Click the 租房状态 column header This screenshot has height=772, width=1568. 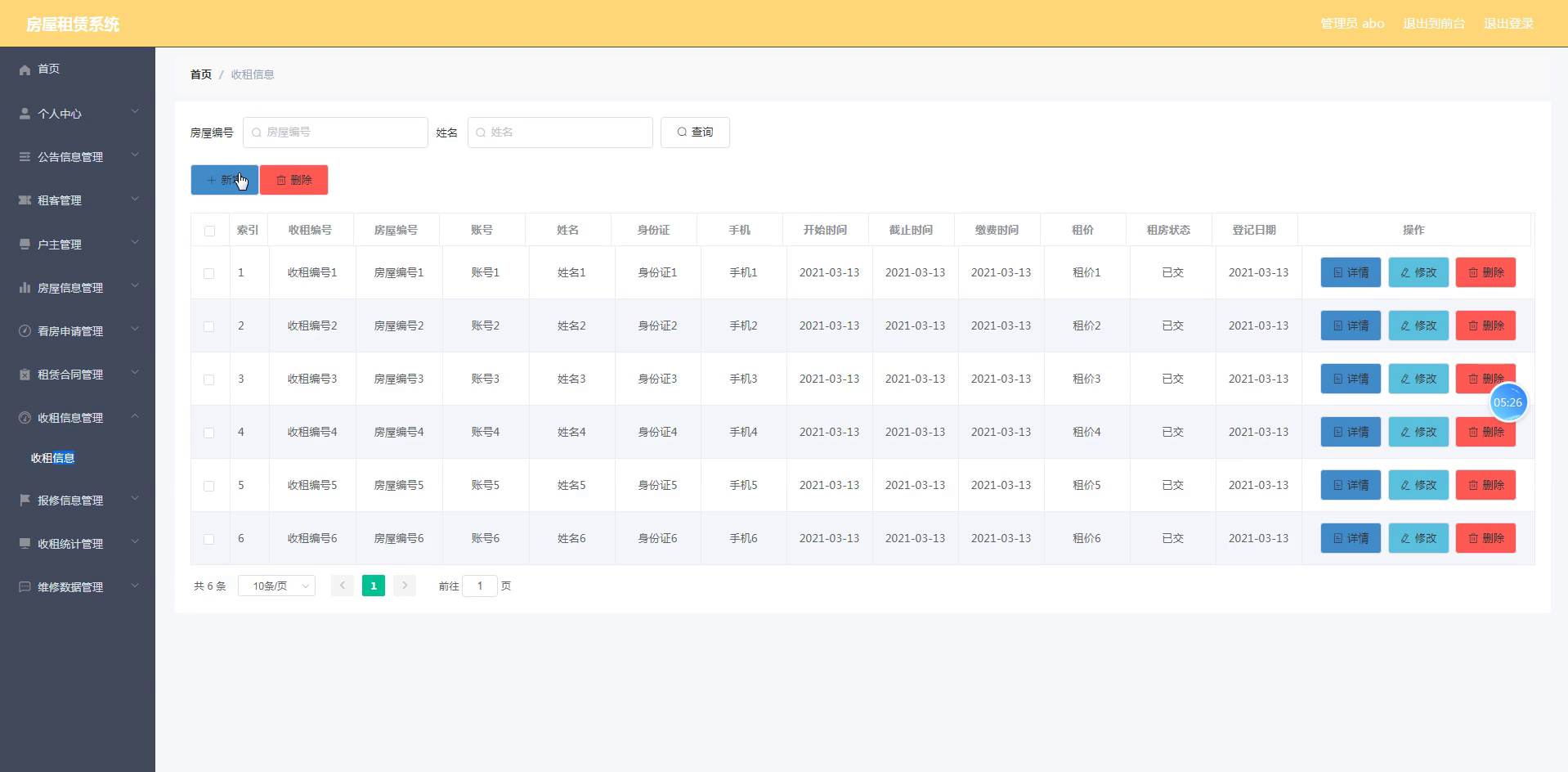click(x=1168, y=231)
